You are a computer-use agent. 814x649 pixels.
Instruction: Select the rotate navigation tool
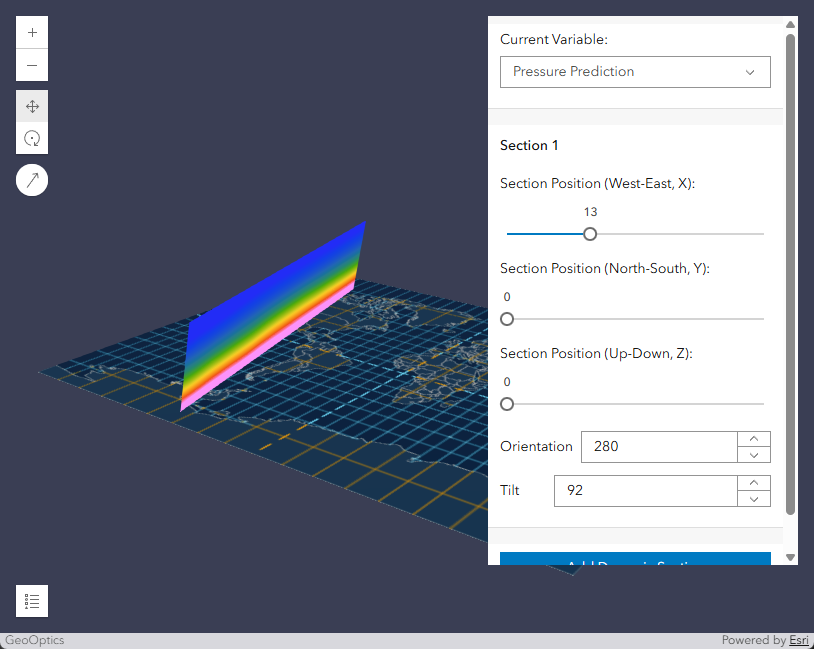(x=32, y=138)
